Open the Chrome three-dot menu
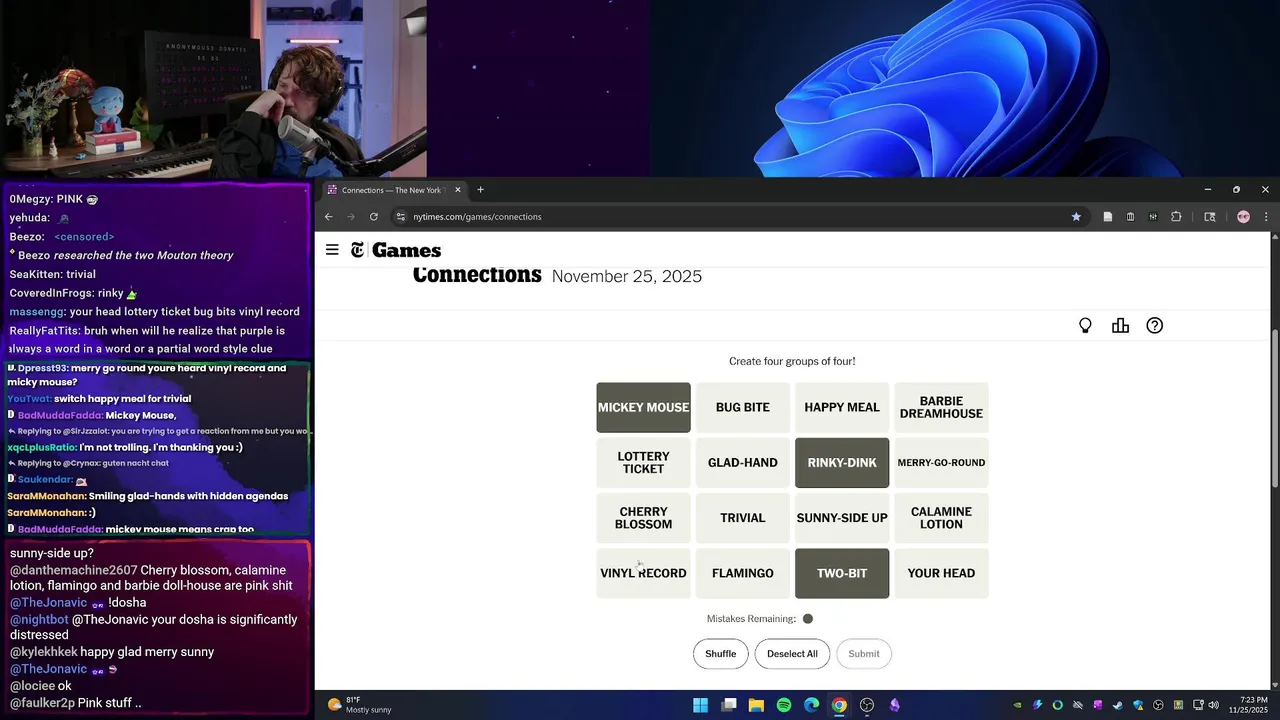The image size is (1280, 720). [x=1266, y=217]
